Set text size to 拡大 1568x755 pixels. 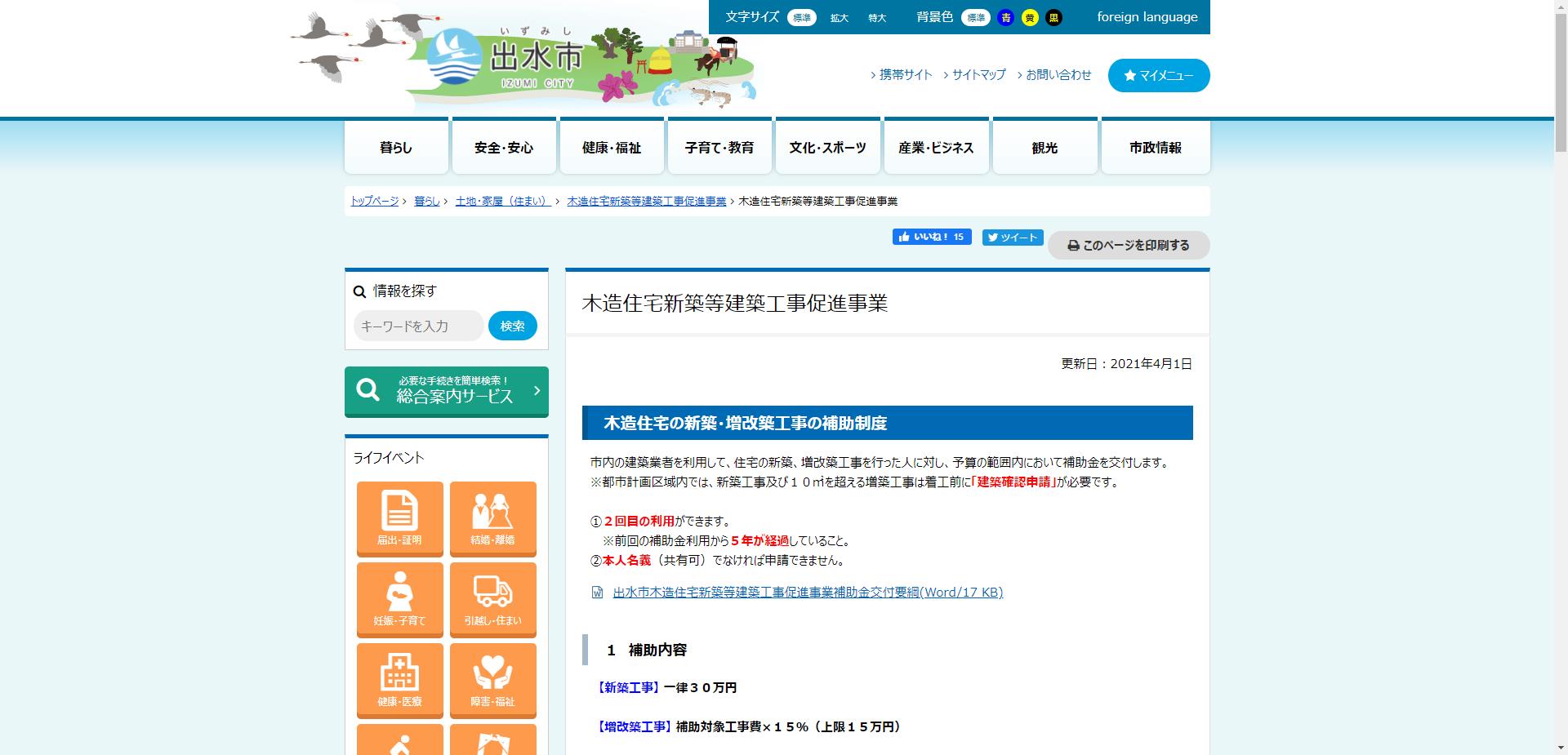[x=839, y=17]
